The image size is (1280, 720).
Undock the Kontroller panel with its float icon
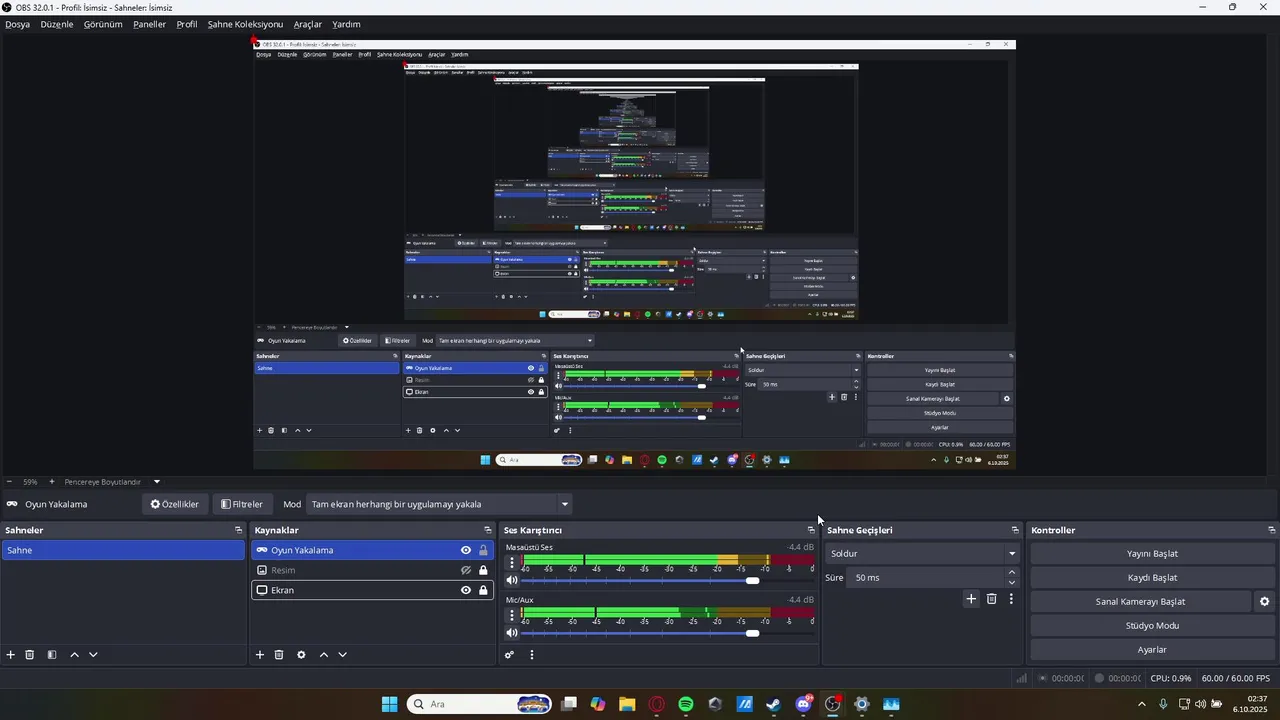click(1272, 530)
